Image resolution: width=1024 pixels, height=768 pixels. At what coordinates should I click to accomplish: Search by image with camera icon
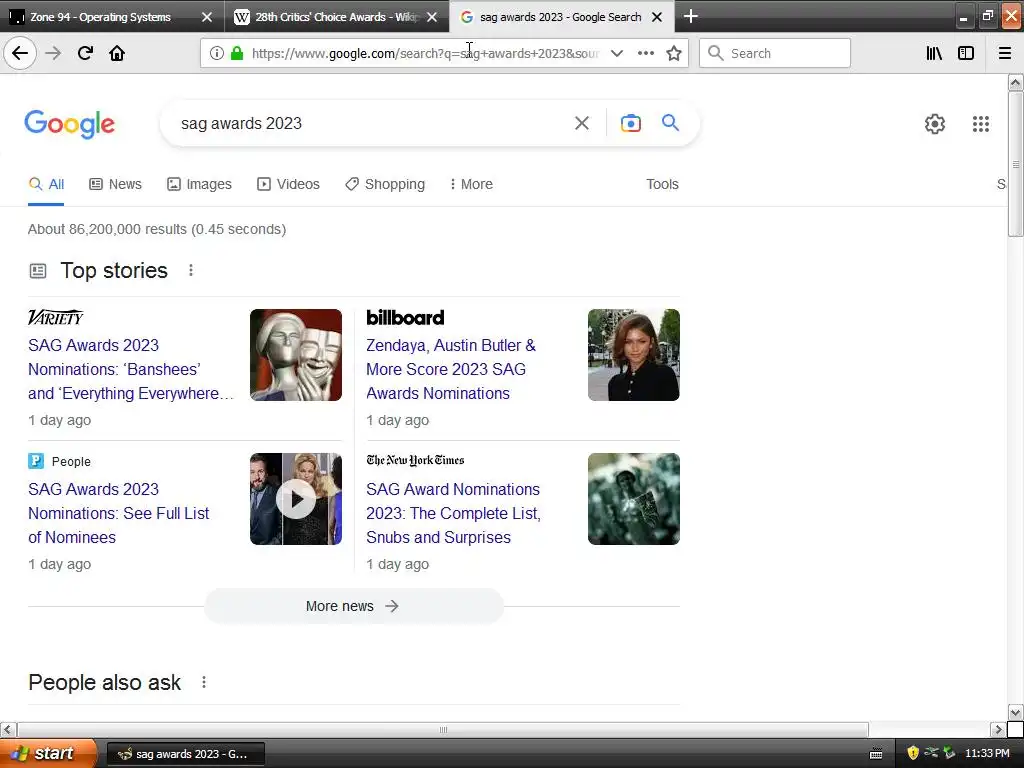(x=630, y=123)
